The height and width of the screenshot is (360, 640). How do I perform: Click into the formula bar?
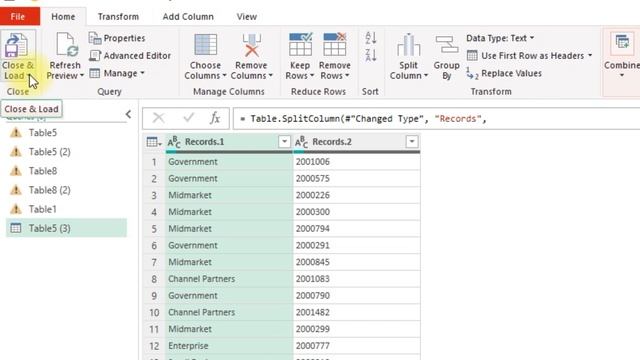(436, 119)
